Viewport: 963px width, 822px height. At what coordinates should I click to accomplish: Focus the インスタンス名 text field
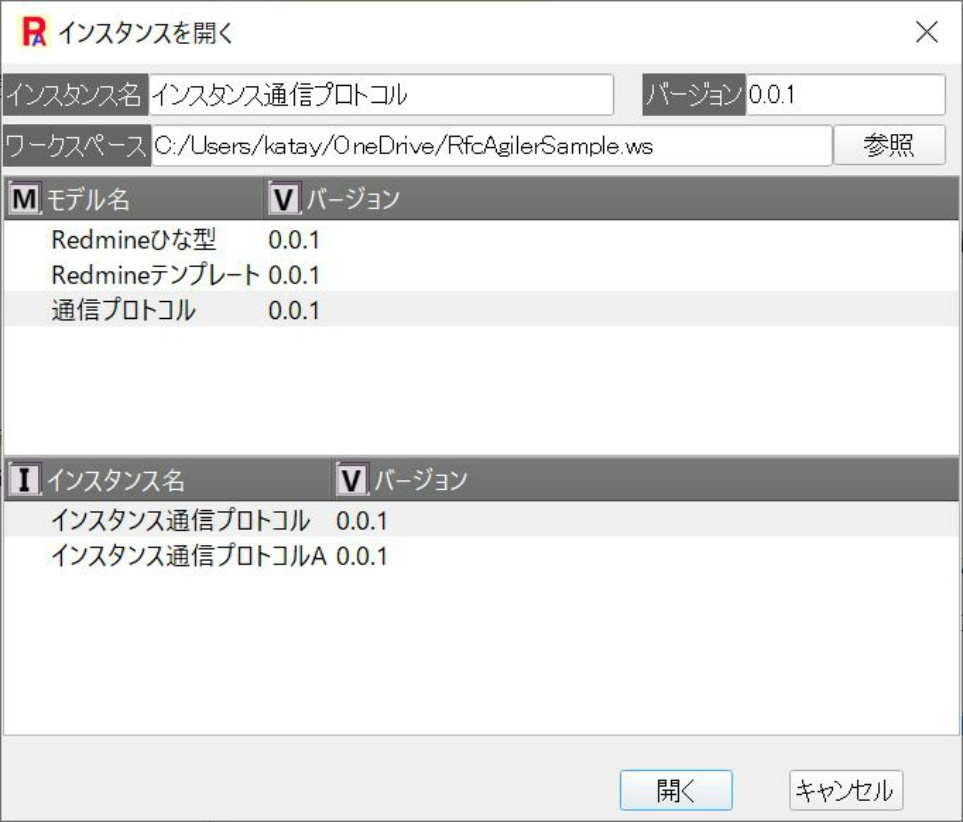[380, 95]
